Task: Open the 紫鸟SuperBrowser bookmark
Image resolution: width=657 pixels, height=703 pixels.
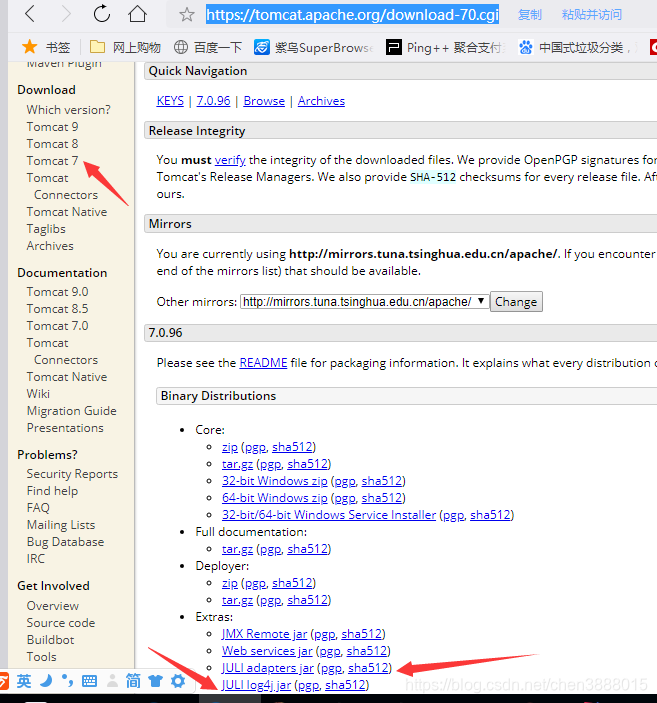Action: click(x=313, y=47)
